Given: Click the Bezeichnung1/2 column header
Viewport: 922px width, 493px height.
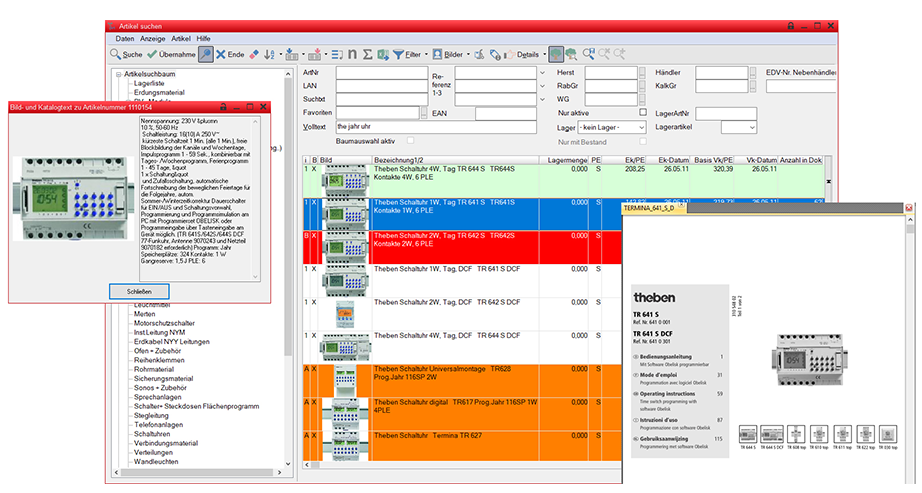Looking at the screenshot, I should tap(456, 160).
